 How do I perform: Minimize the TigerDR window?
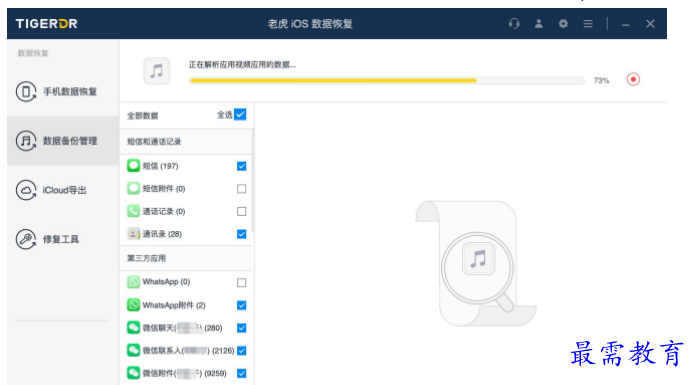point(625,25)
